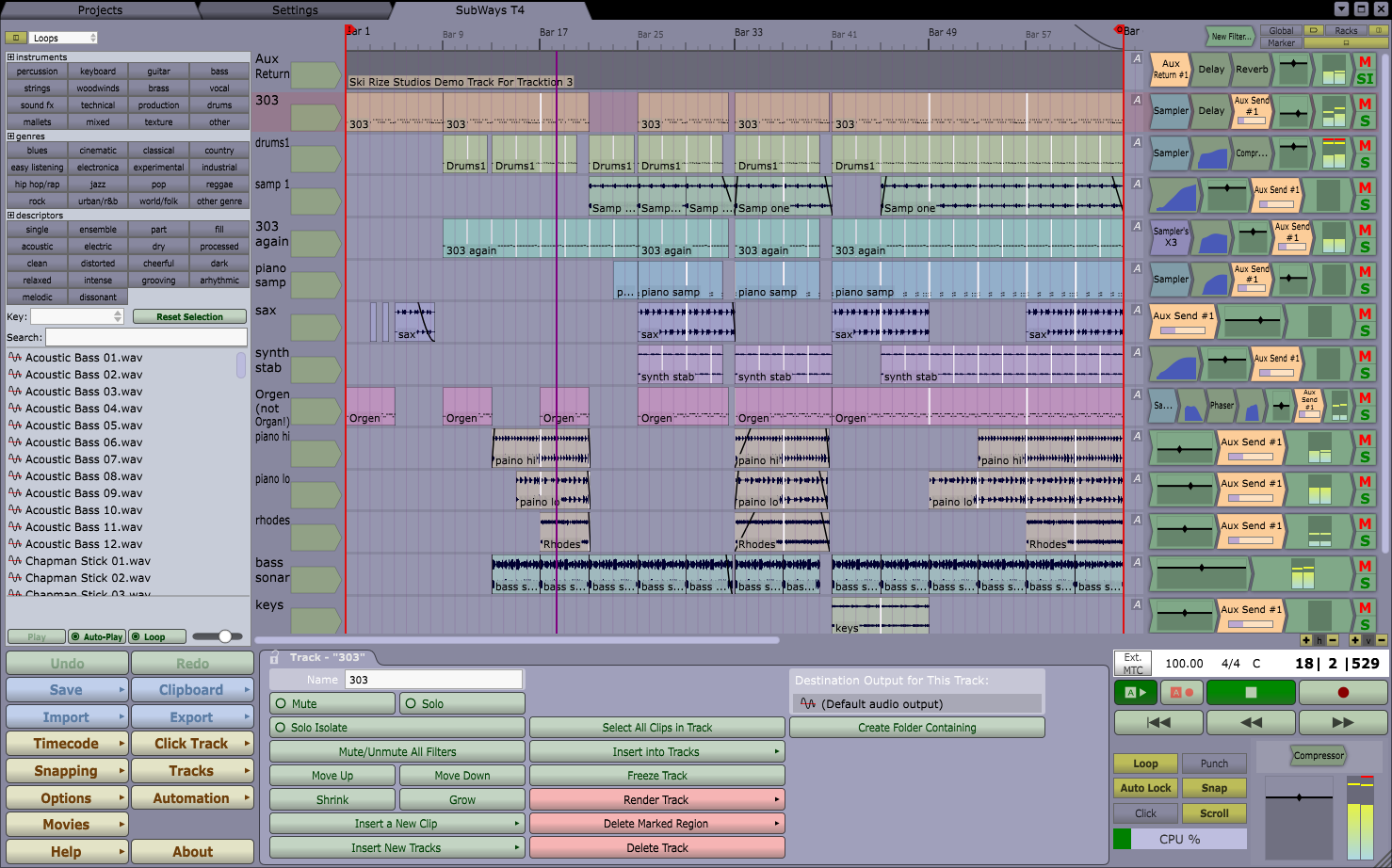Open the Loops browser type dropdown
This screenshot has width=1392, height=868.
(64, 38)
